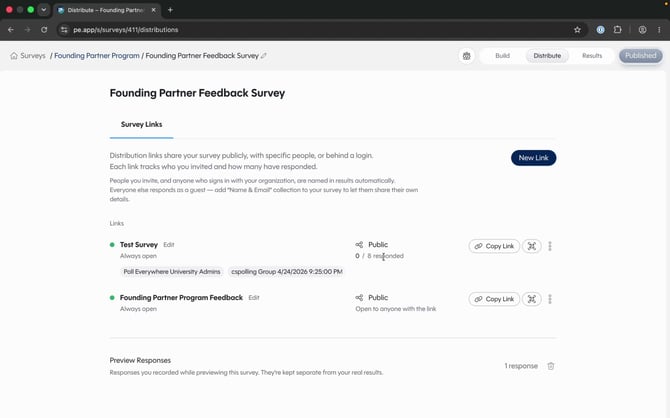Viewport: 670px width, 418px height.
Task: Open more options for Founding Partner Program Feedback
Action: coord(550,299)
